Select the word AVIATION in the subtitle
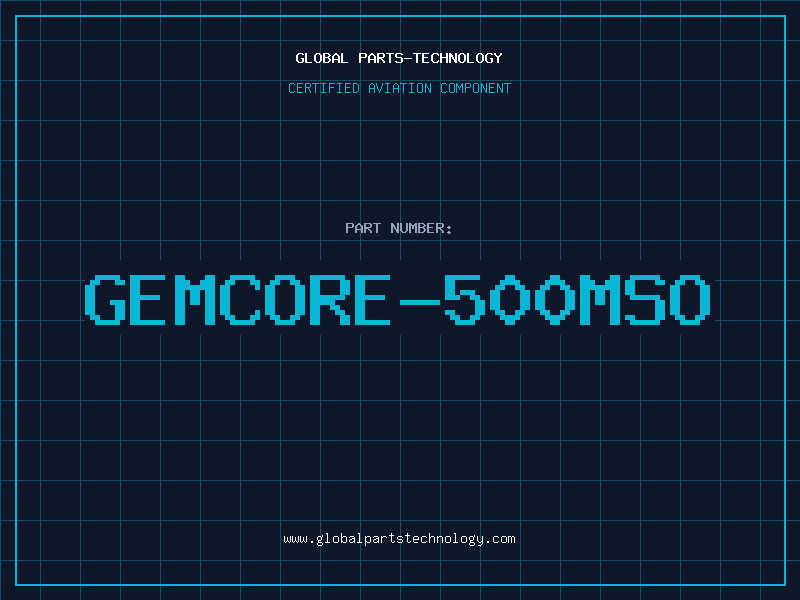 (400, 88)
